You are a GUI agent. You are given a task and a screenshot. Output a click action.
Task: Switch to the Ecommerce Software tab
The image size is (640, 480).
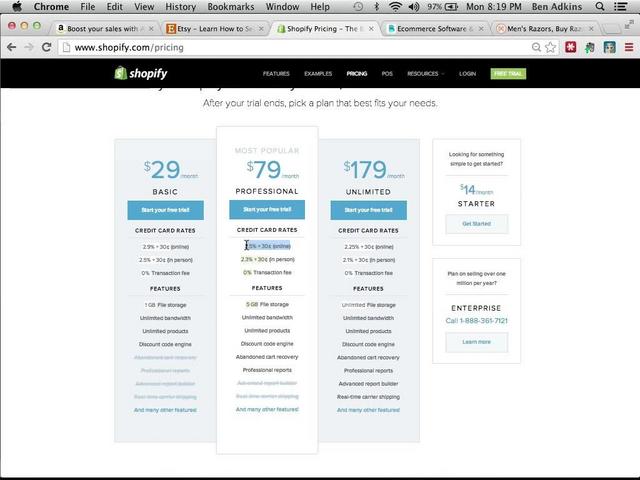point(433,29)
